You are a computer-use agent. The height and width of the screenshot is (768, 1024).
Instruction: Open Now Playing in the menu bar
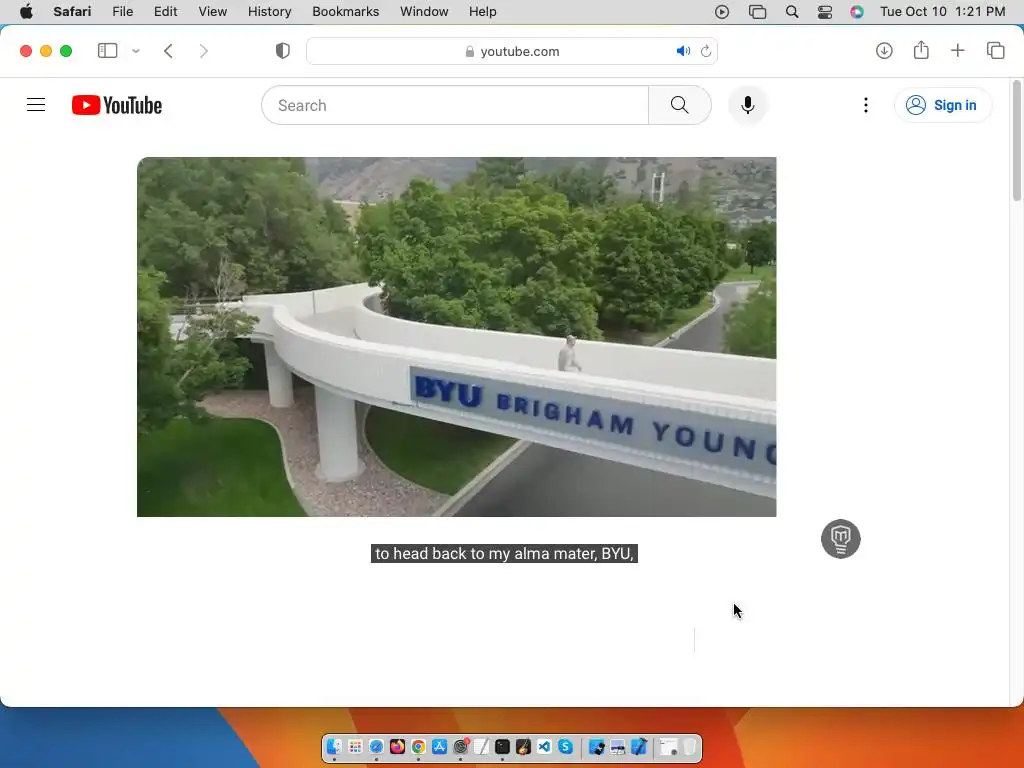point(722,12)
